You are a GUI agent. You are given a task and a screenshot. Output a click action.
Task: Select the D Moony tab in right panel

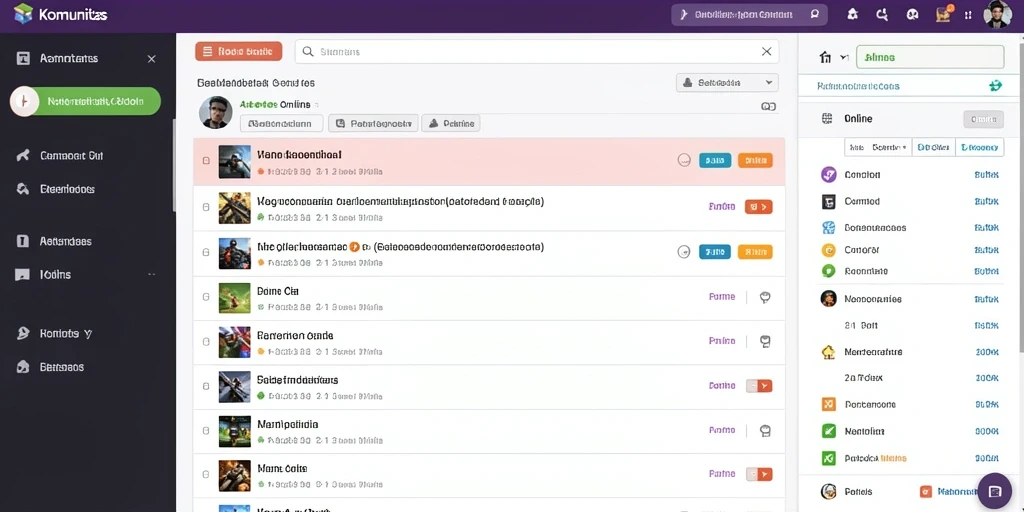point(979,148)
